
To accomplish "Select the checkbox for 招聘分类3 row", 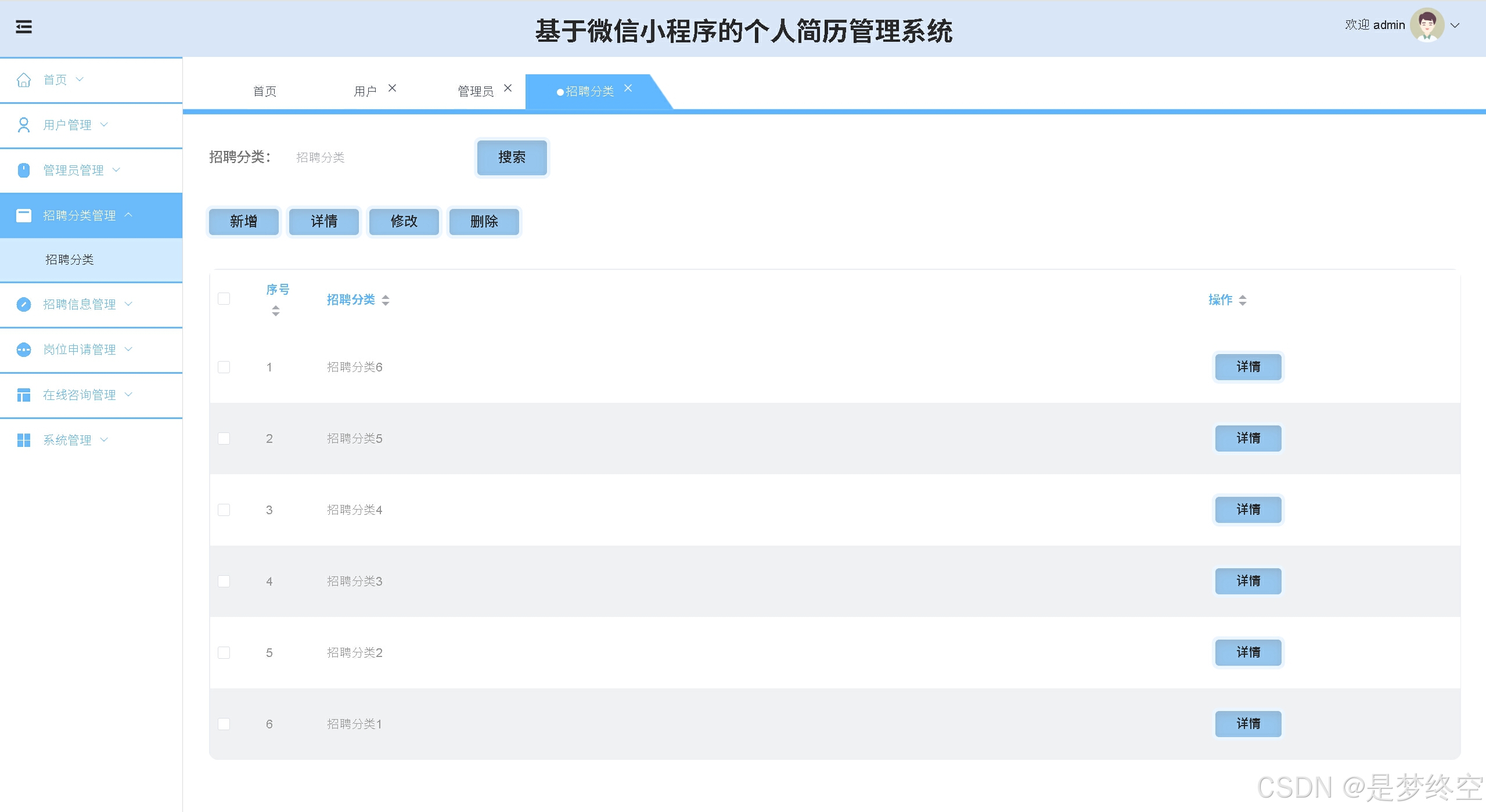I will point(224,581).
